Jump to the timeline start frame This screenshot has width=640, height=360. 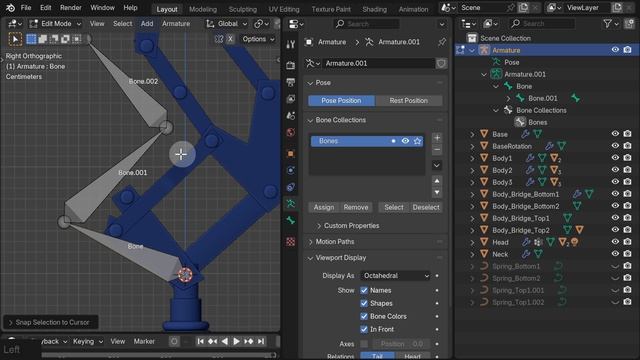(x=200, y=341)
